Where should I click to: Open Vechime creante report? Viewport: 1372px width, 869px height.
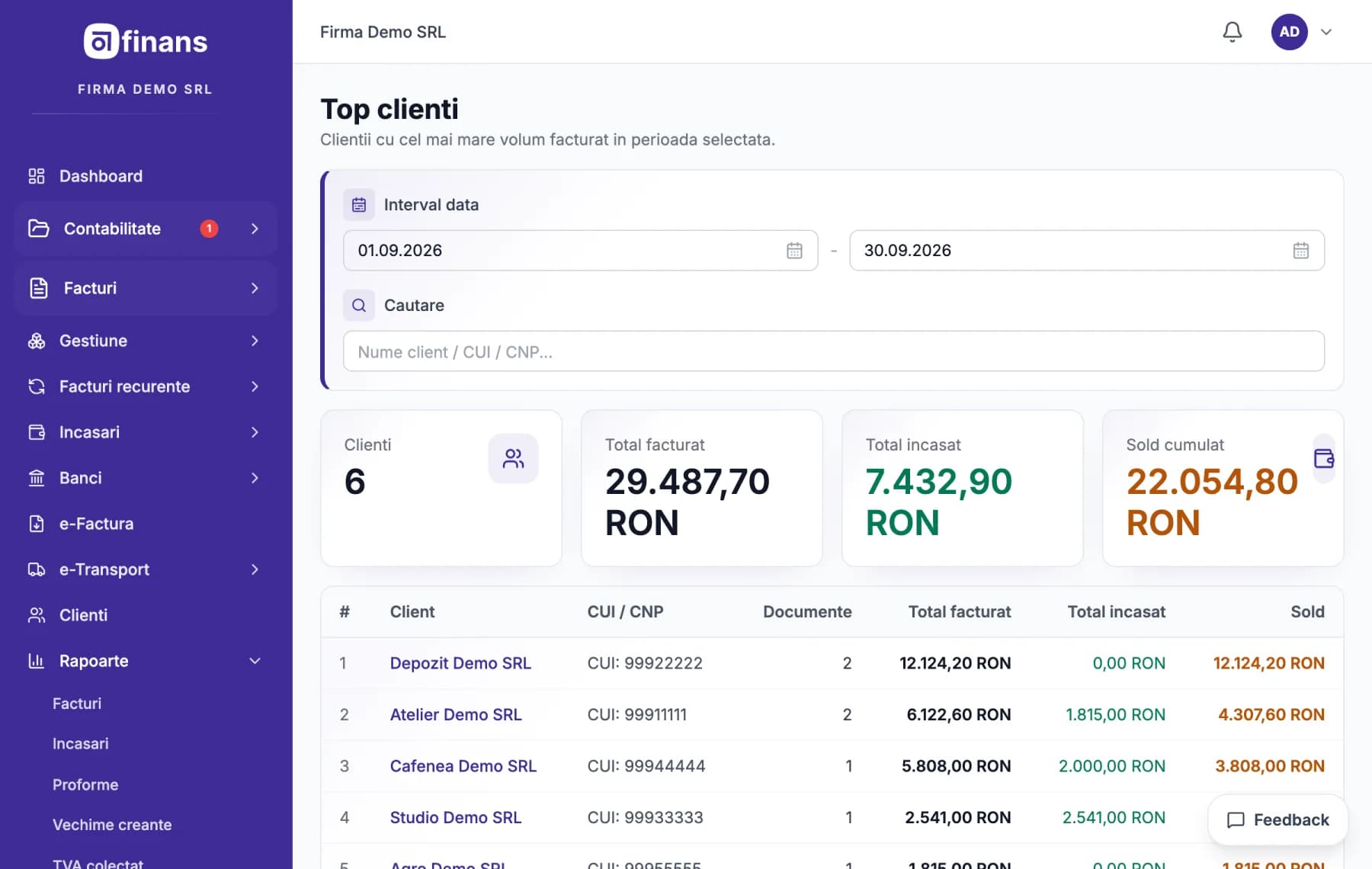(112, 825)
